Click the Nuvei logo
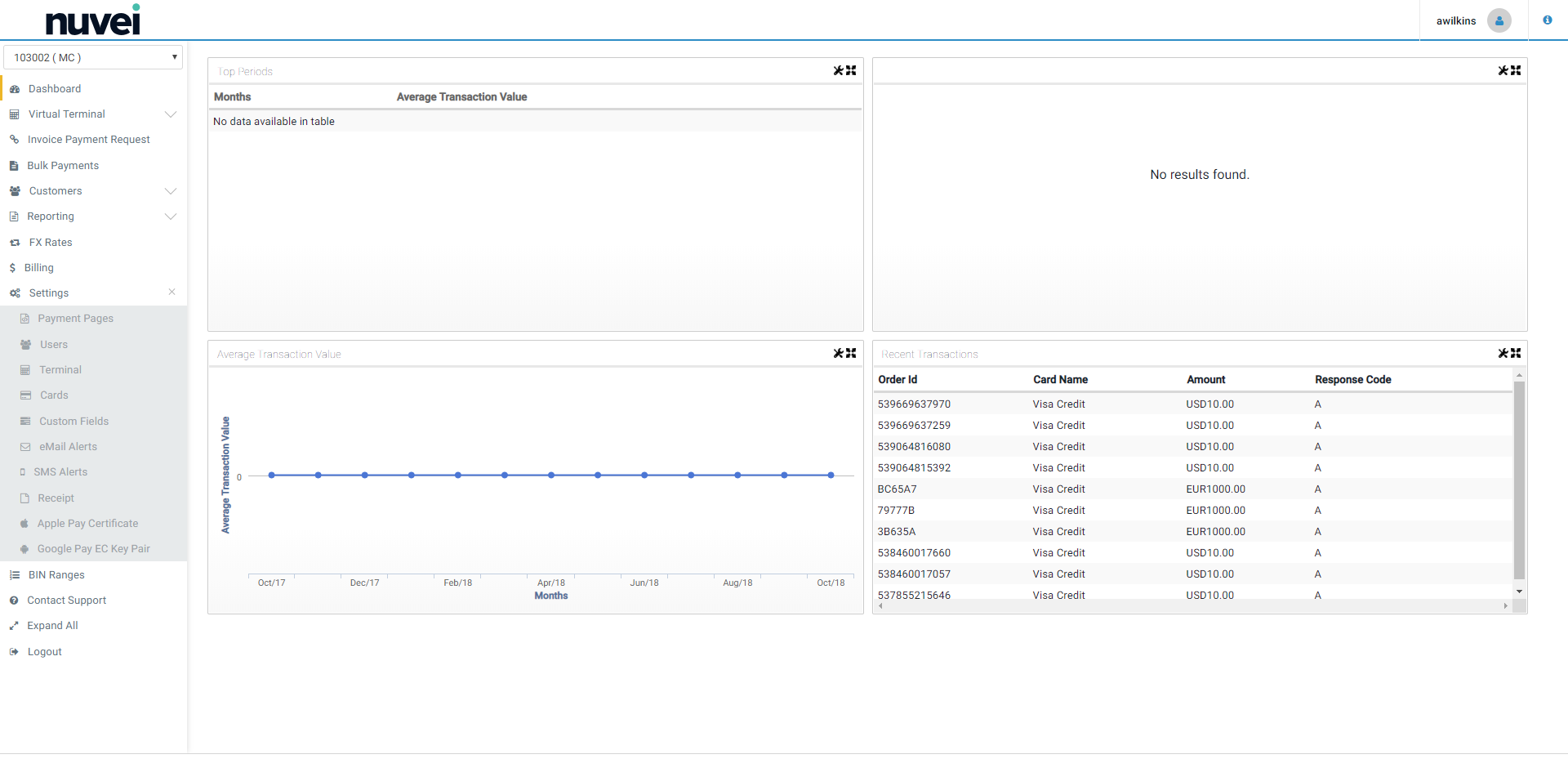Image resolution: width=1568 pixels, height=759 pixels. click(x=93, y=20)
